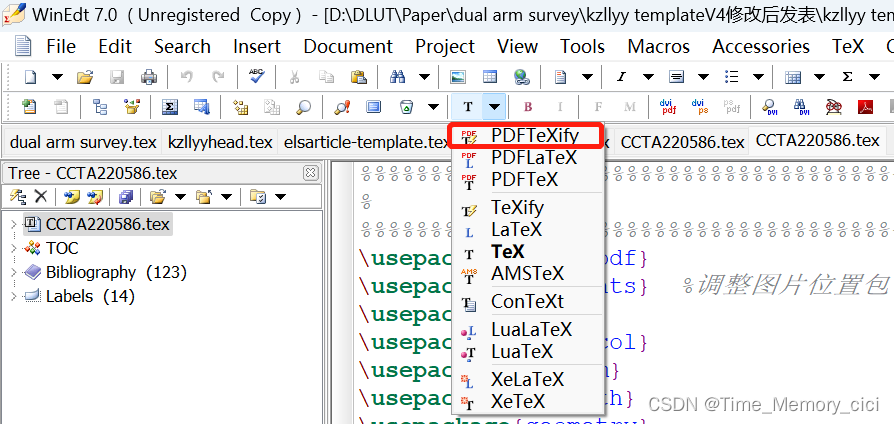Image resolution: width=894 pixels, height=424 pixels.
Task: Choose AMSTeX in the compiler menu
Action: point(527,275)
